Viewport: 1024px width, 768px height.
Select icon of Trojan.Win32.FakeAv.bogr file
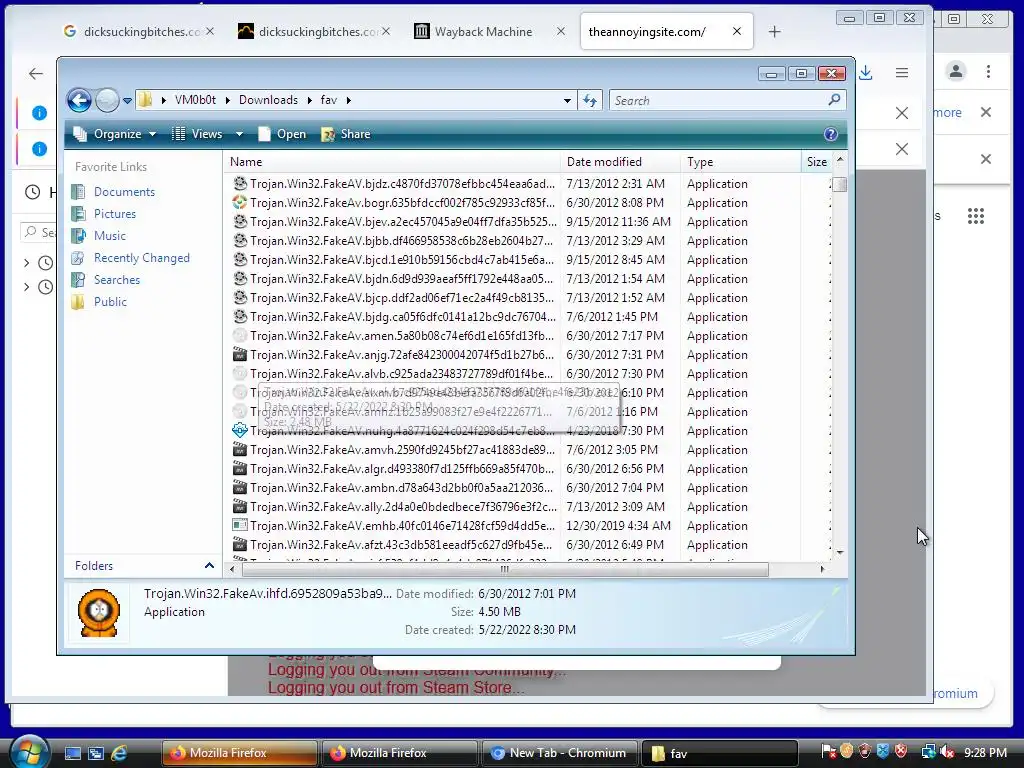[x=240, y=202]
